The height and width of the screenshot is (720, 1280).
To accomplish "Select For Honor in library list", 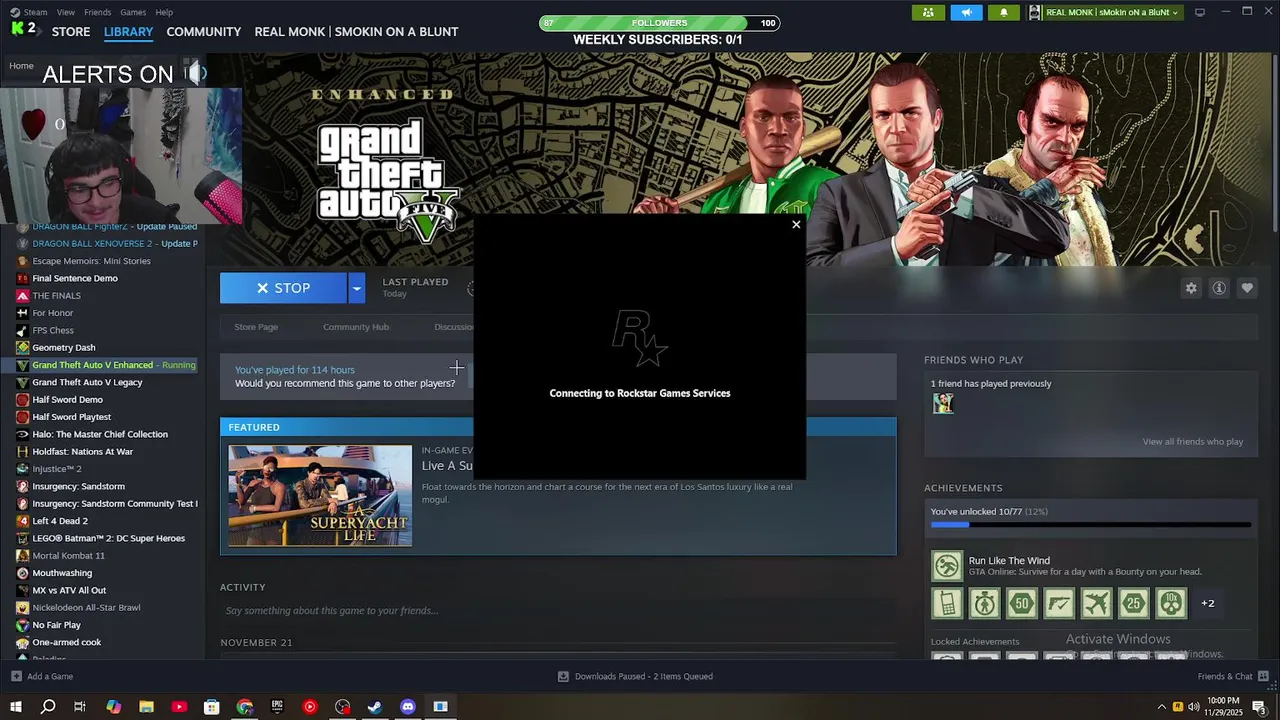I will click(53, 313).
